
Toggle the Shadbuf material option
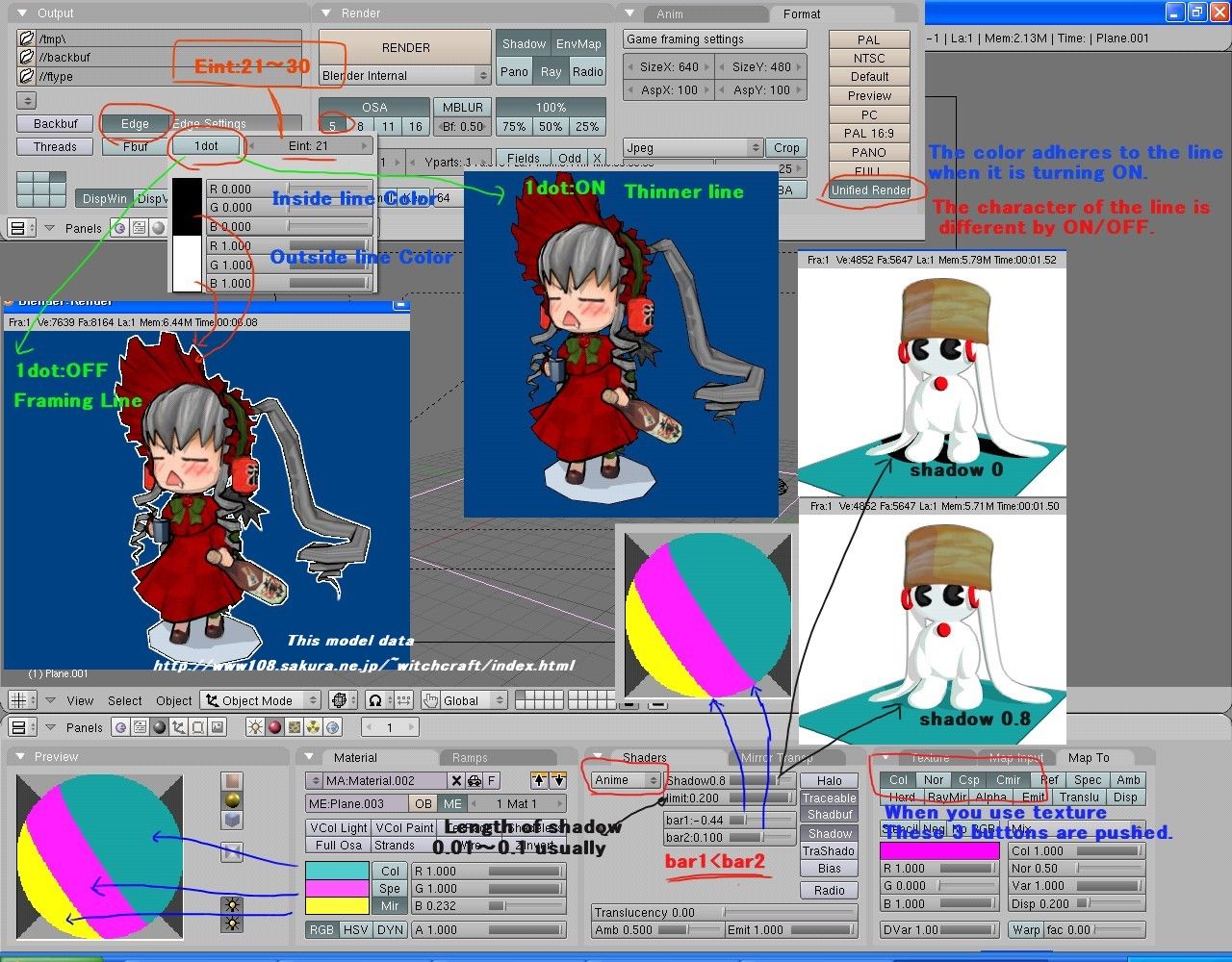829,815
